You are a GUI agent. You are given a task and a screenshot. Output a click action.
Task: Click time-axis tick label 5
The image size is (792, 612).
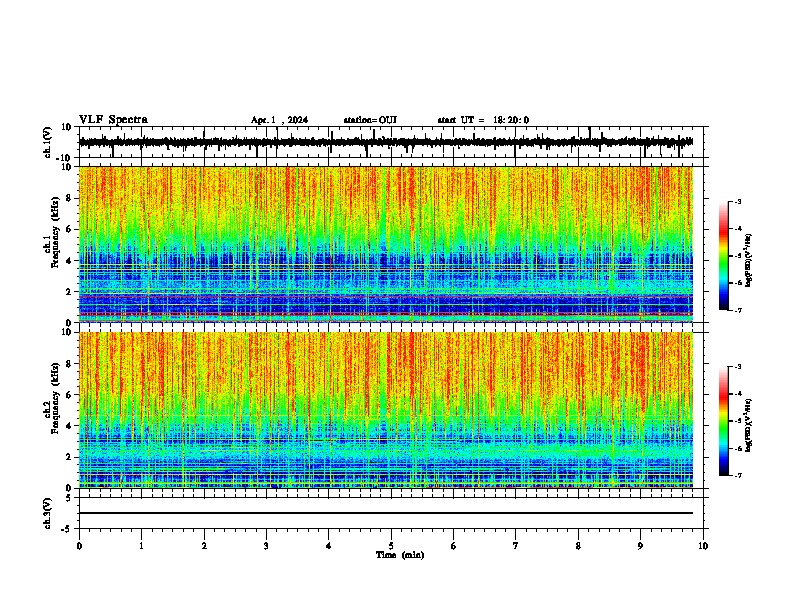tap(391, 546)
